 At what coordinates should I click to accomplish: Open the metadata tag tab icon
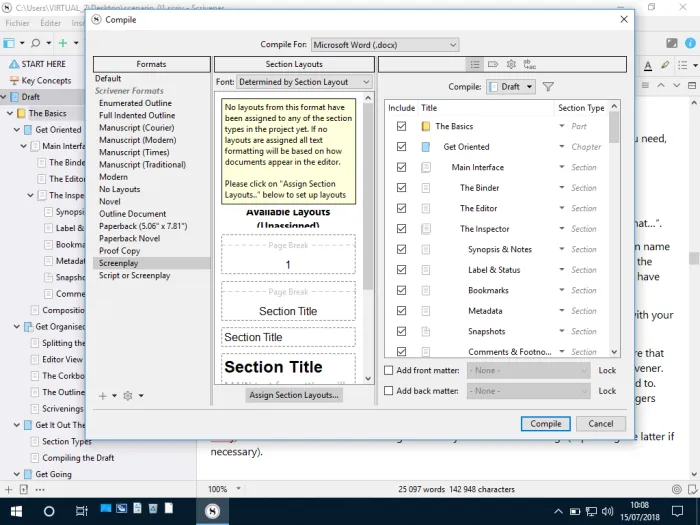493,65
